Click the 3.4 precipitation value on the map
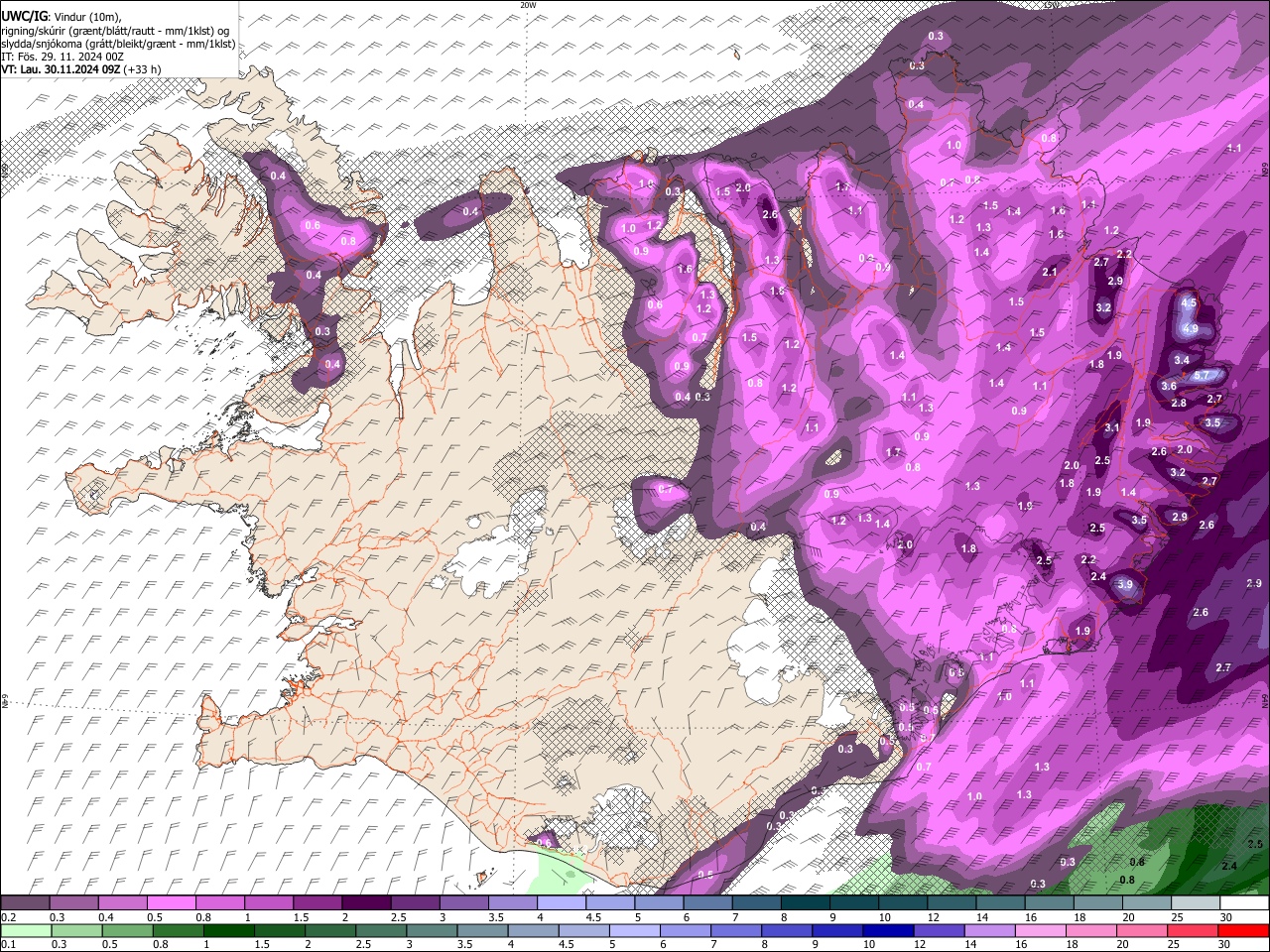 coord(1182,360)
